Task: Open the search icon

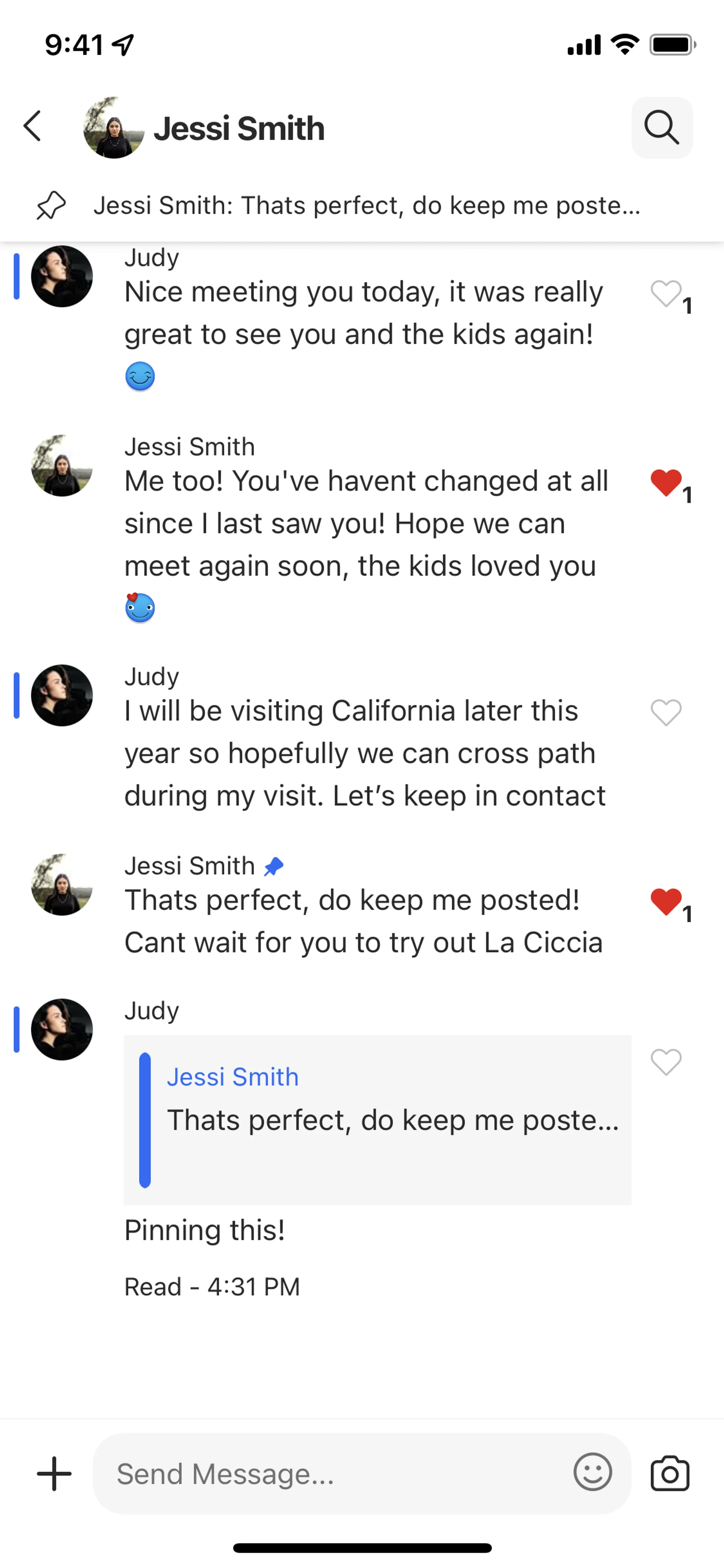Action: [662, 127]
